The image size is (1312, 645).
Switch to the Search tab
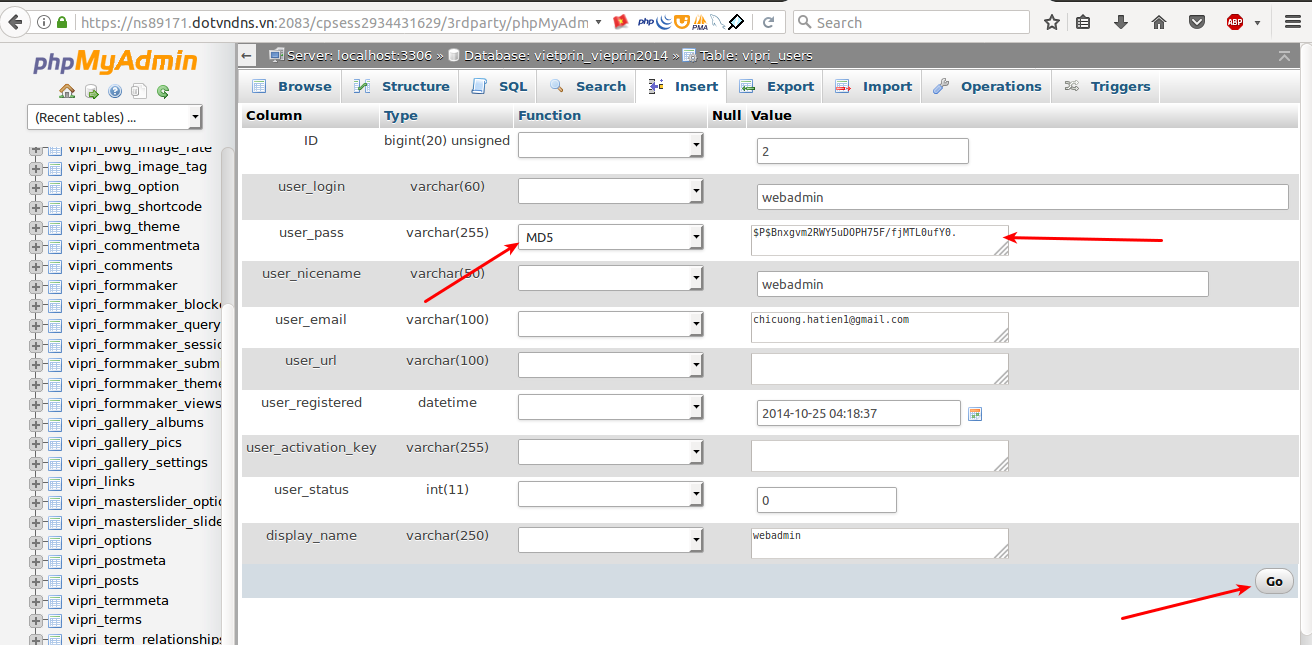pyautogui.click(x=587, y=87)
